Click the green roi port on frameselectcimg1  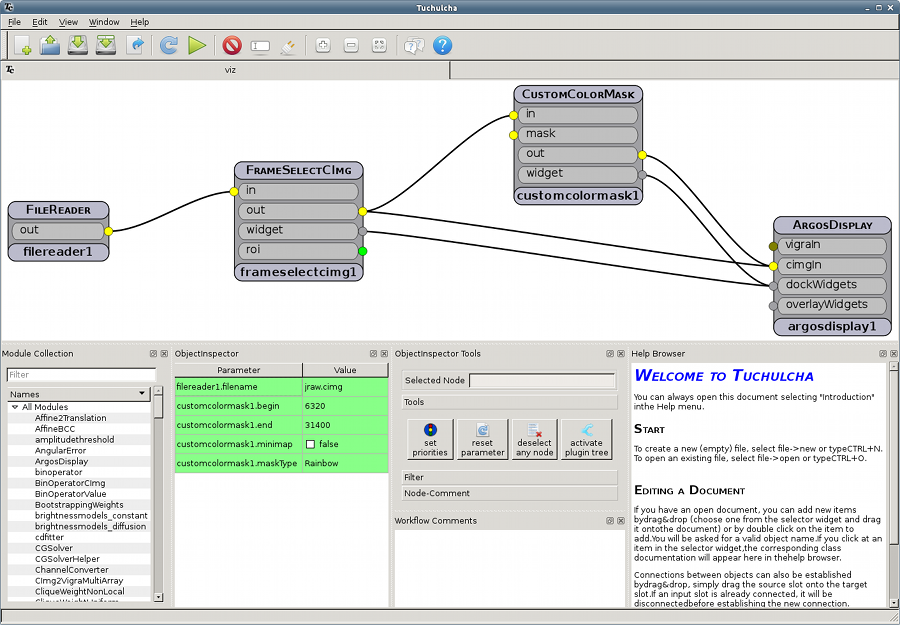362,251
